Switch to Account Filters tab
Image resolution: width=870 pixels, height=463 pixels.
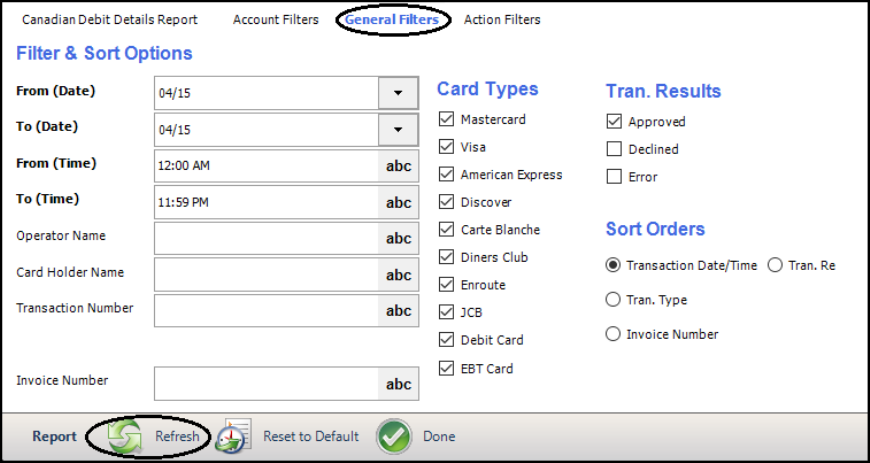click(x=276, y=20)
